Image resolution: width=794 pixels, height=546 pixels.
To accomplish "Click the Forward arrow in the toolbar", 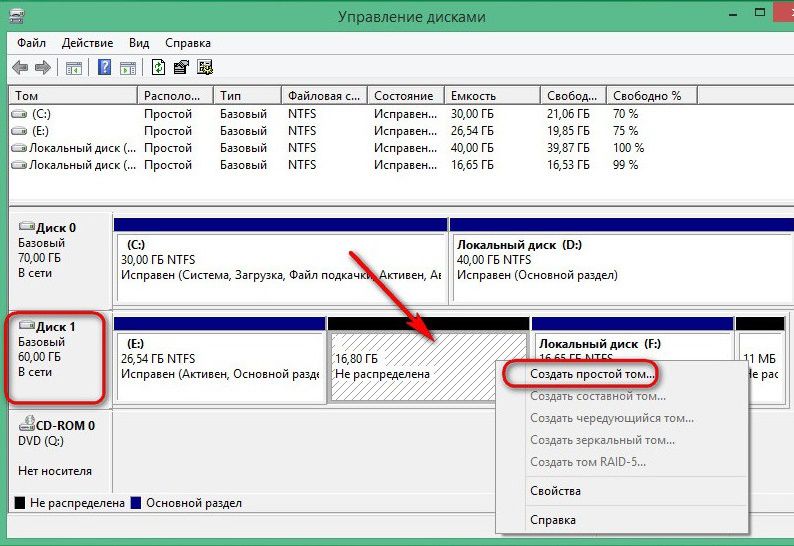I will tap(43, 68).
